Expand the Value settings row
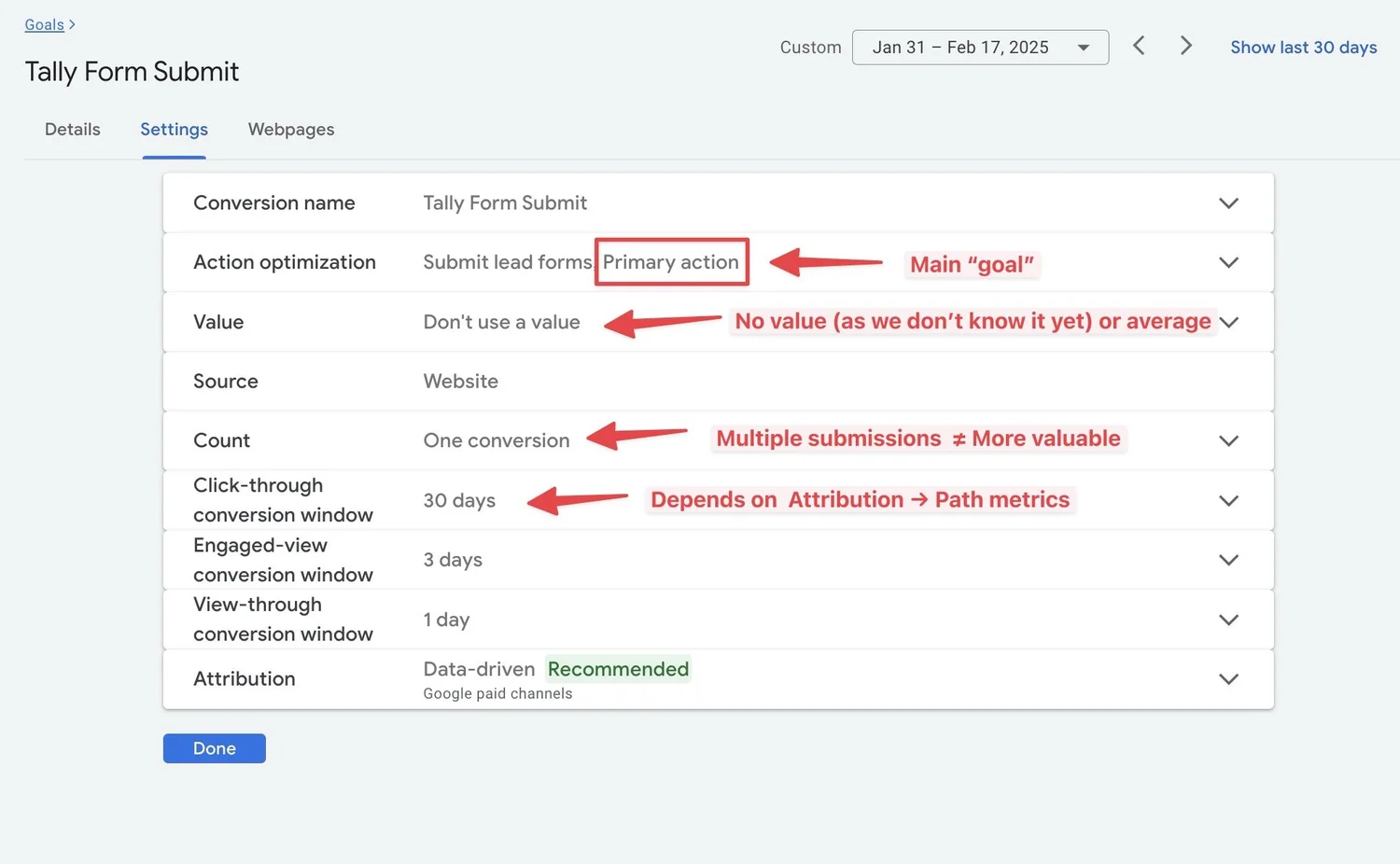 pyautogui.click(x=1228, y=322)
